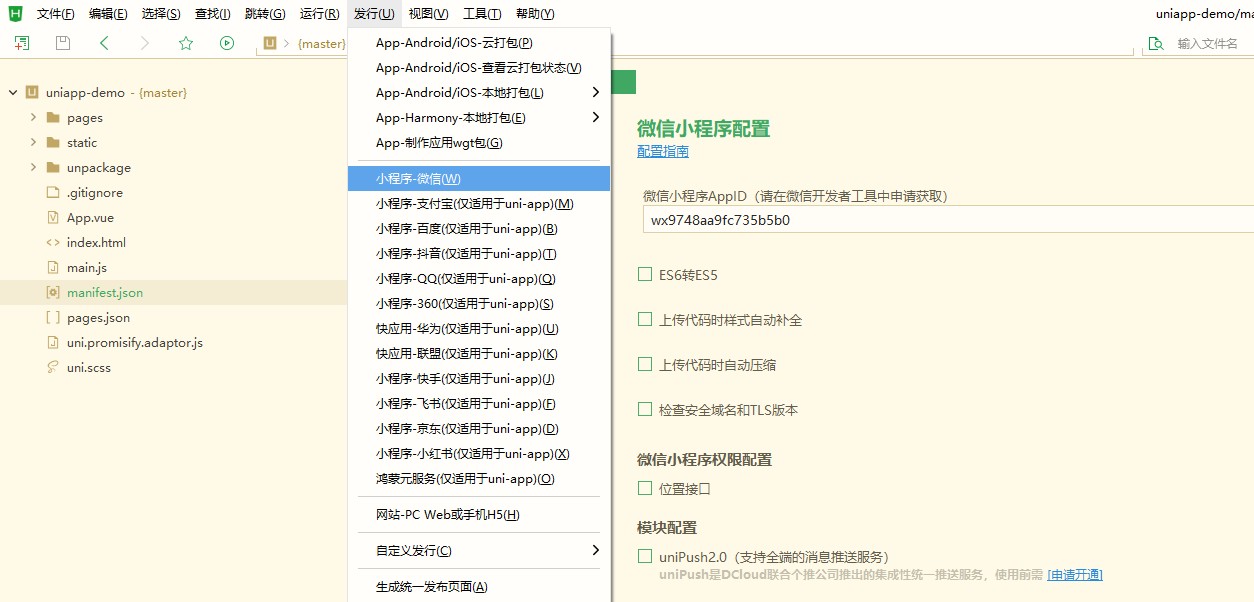Open the 选择(S) menu
1254x602 pixels.
pos(161,14)
